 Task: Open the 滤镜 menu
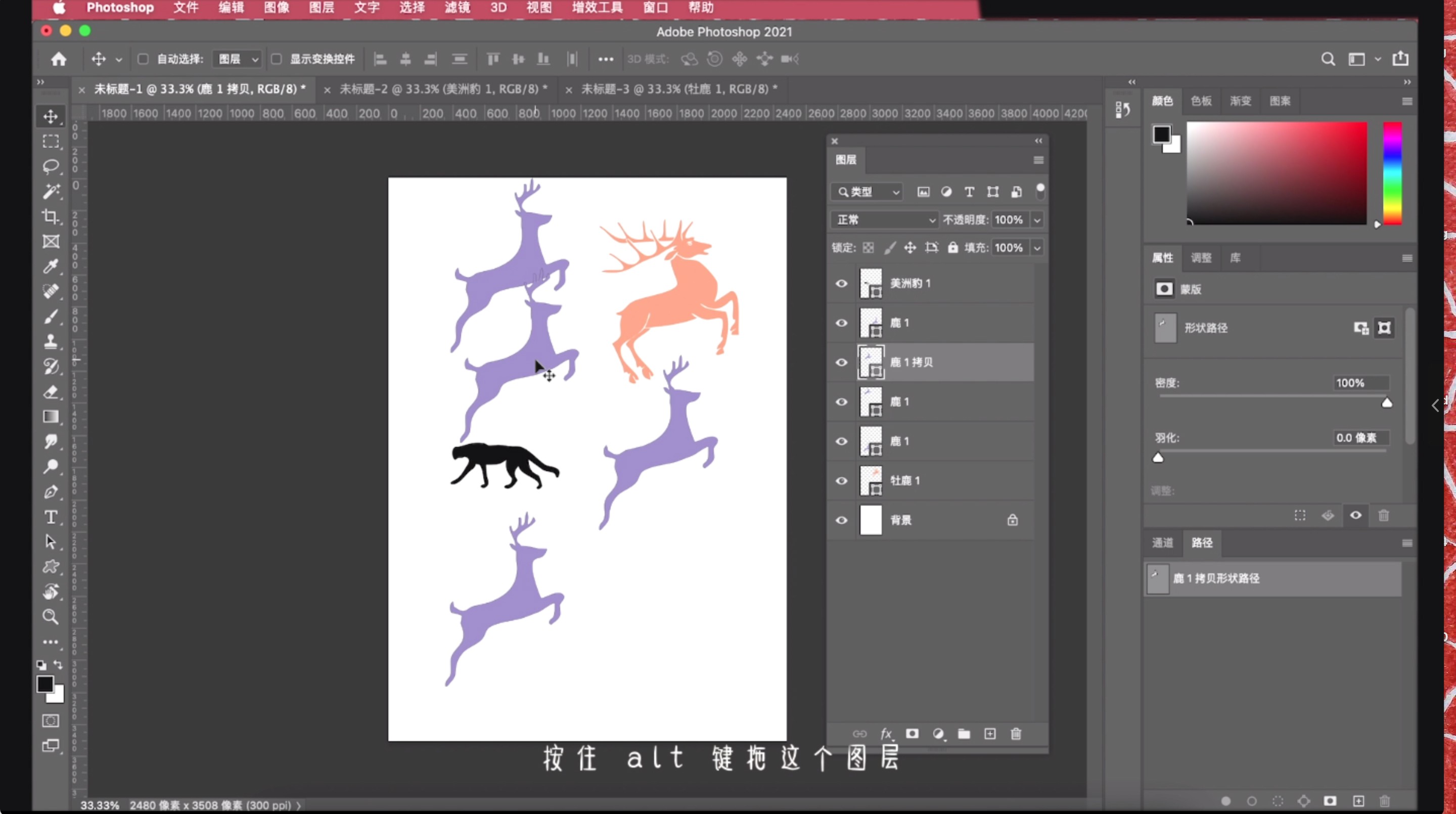457,8
